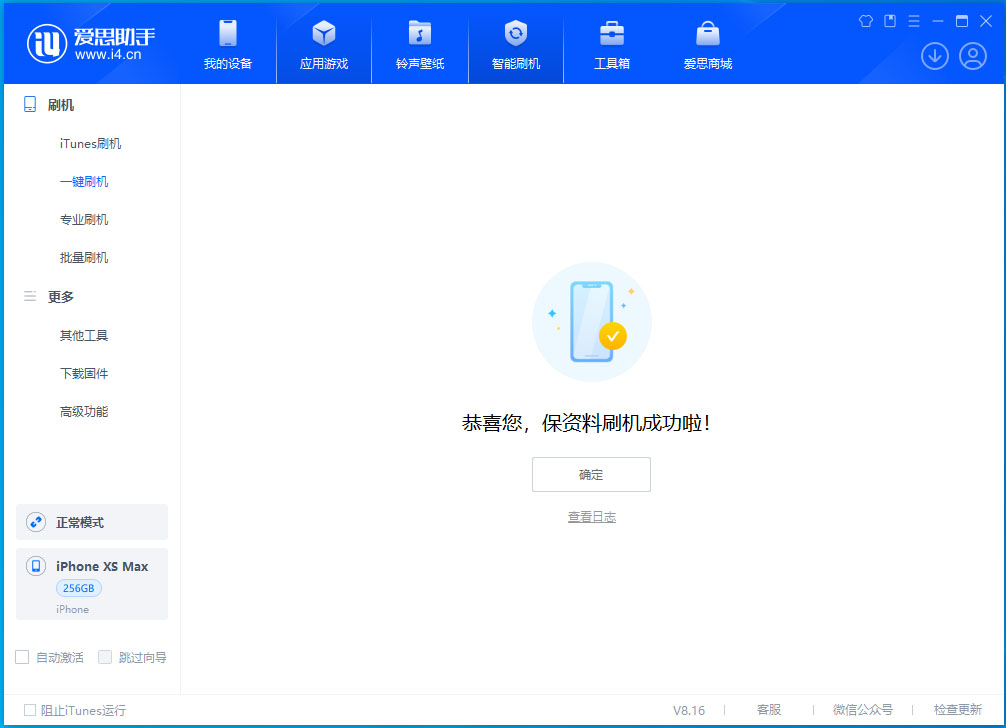Screen dimensions: 1006x728
Task: Enable 阻止iTunes运行 in status bar
Action: click(30, 710)
